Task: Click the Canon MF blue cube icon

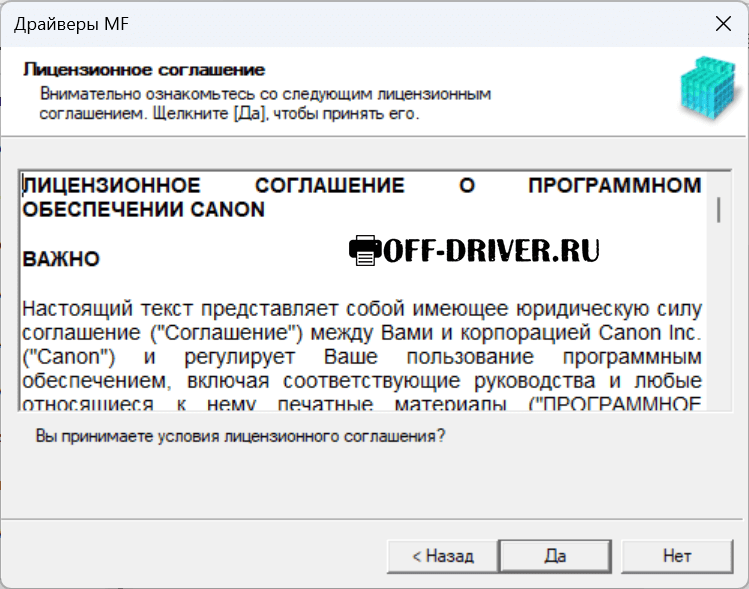Action: pyautogui.click(x=707, y=87)
